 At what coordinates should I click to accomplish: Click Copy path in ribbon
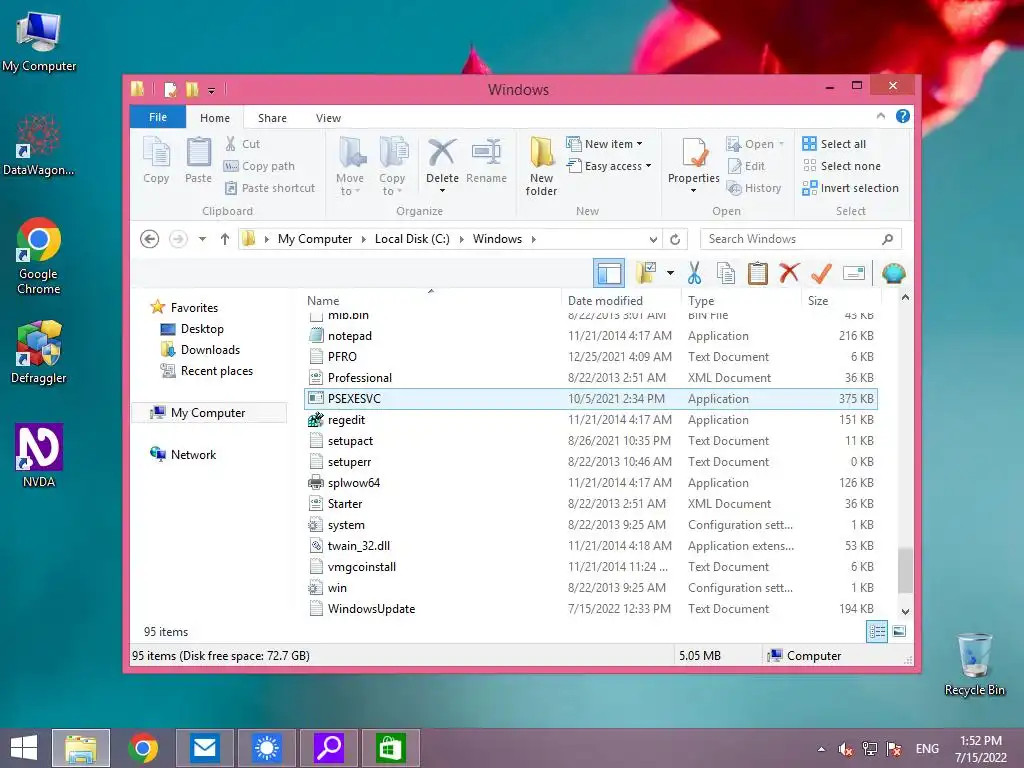[x=259, y=166]
